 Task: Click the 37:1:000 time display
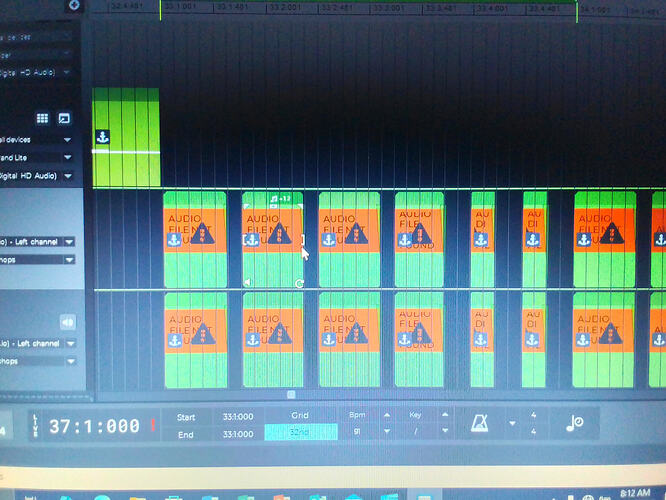(x=94, y=426)
